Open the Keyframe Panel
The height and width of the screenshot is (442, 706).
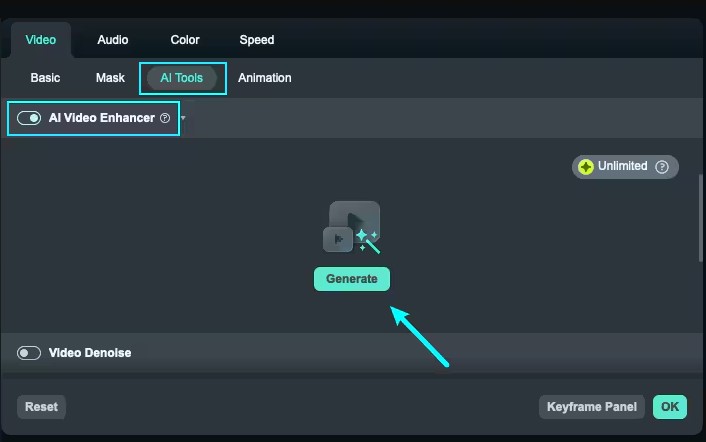point(592,407)
